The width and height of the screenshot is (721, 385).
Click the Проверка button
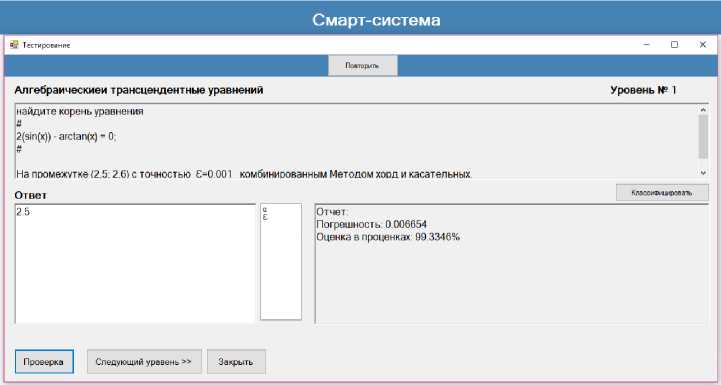pos(44,362)
